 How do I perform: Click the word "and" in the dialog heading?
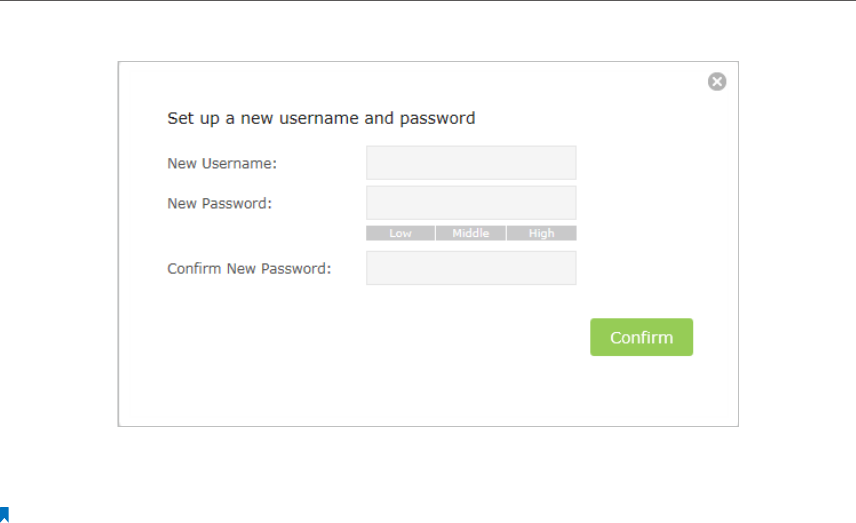coord(379,118)
